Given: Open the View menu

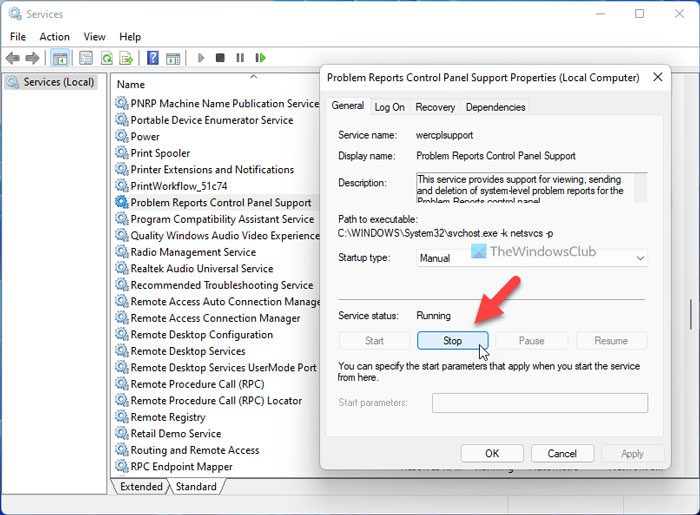Looking at the screenshot, I should pyautogui.click(x=95, y=37).
